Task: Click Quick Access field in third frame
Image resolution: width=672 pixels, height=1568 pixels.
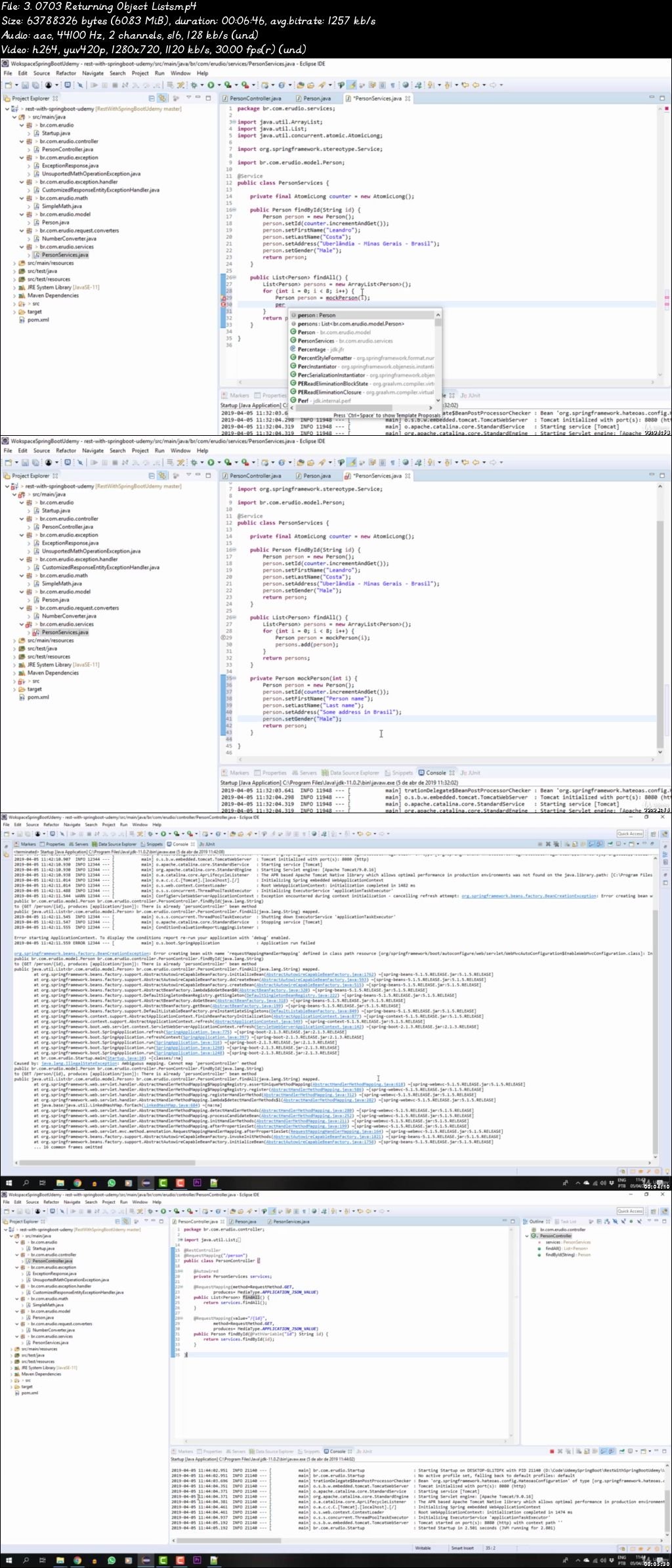Action: (x=630, y=834)
